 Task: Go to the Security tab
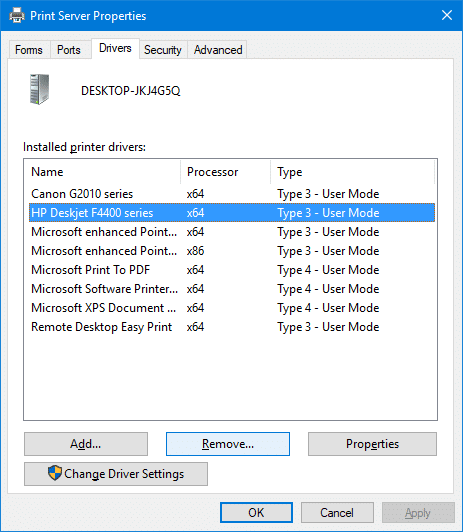[163, 50]
